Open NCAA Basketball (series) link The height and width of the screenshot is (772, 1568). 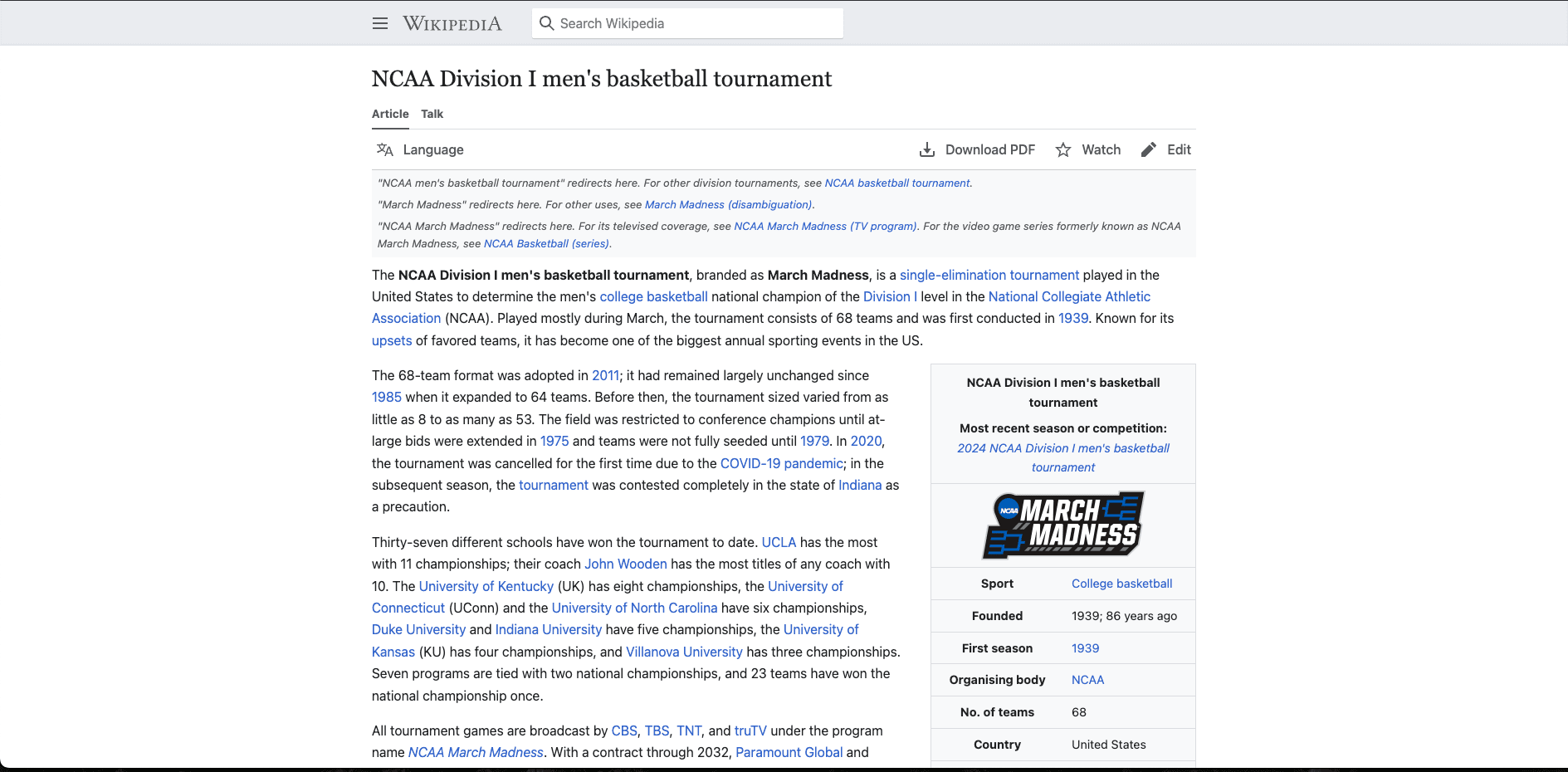pyautogui.click(x=546, y=243)
